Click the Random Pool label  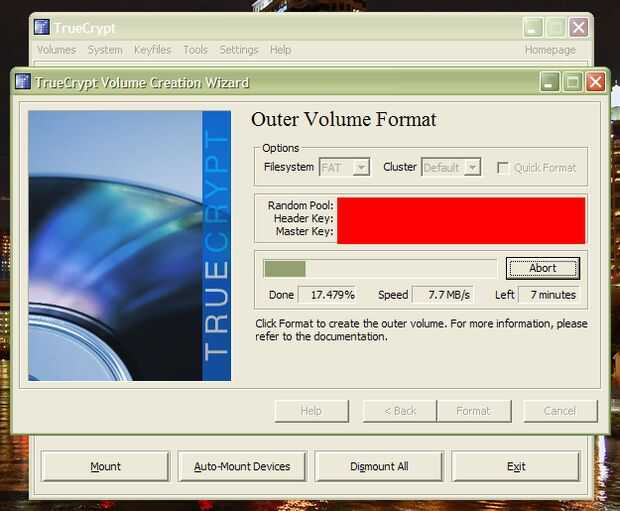pos(301,205)
